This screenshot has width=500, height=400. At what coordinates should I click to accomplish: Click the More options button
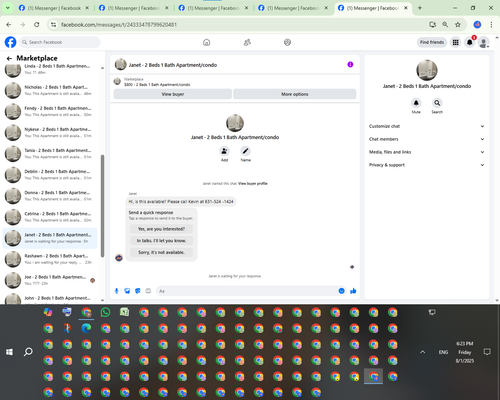click(x=295, y=94)
